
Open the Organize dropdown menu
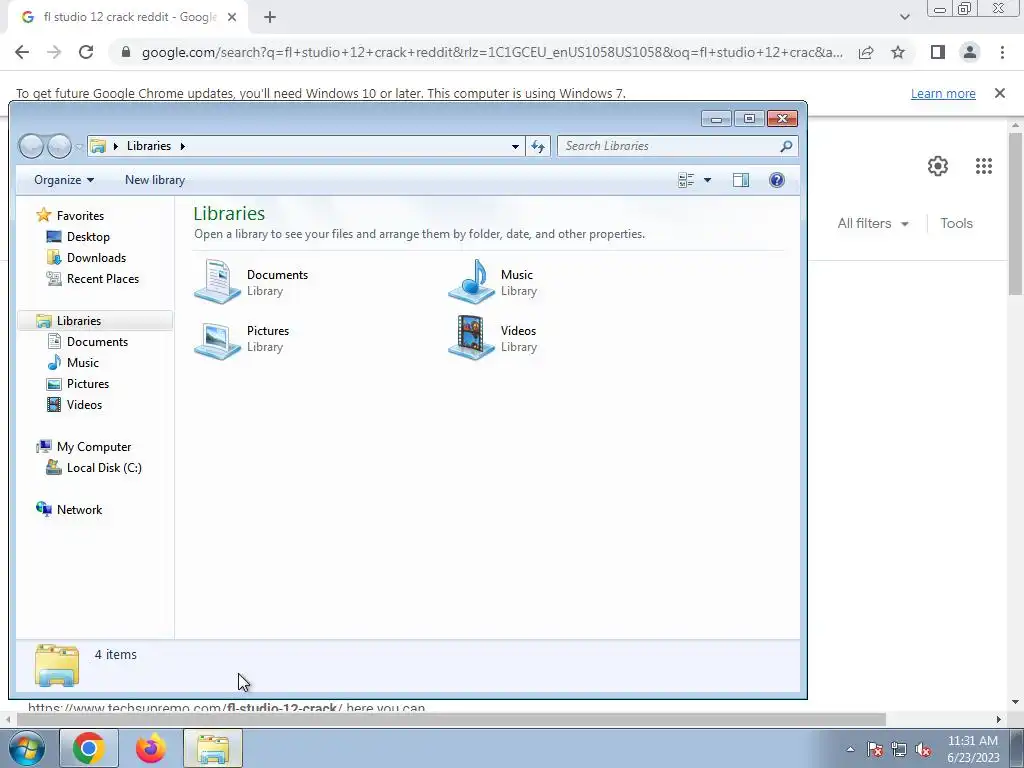63,180
